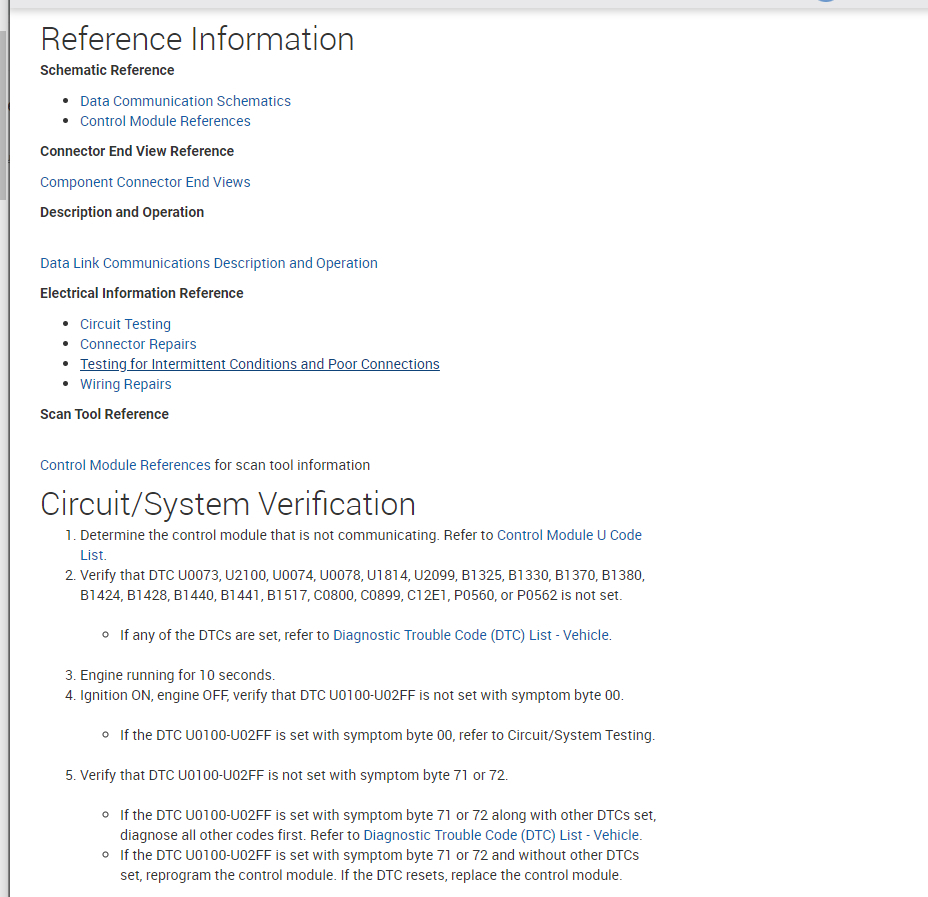Open Control Module References under Schematic Reference
The height and width of the screenshot is (897, 928).
coord(165,121)
